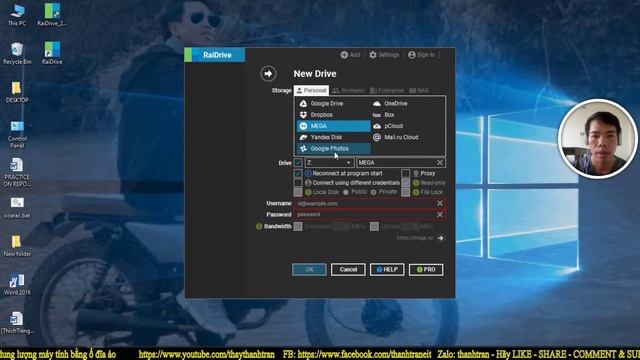Switch to the NAS storage tab
The image size is (640, 360).
[x=419, y=90]
